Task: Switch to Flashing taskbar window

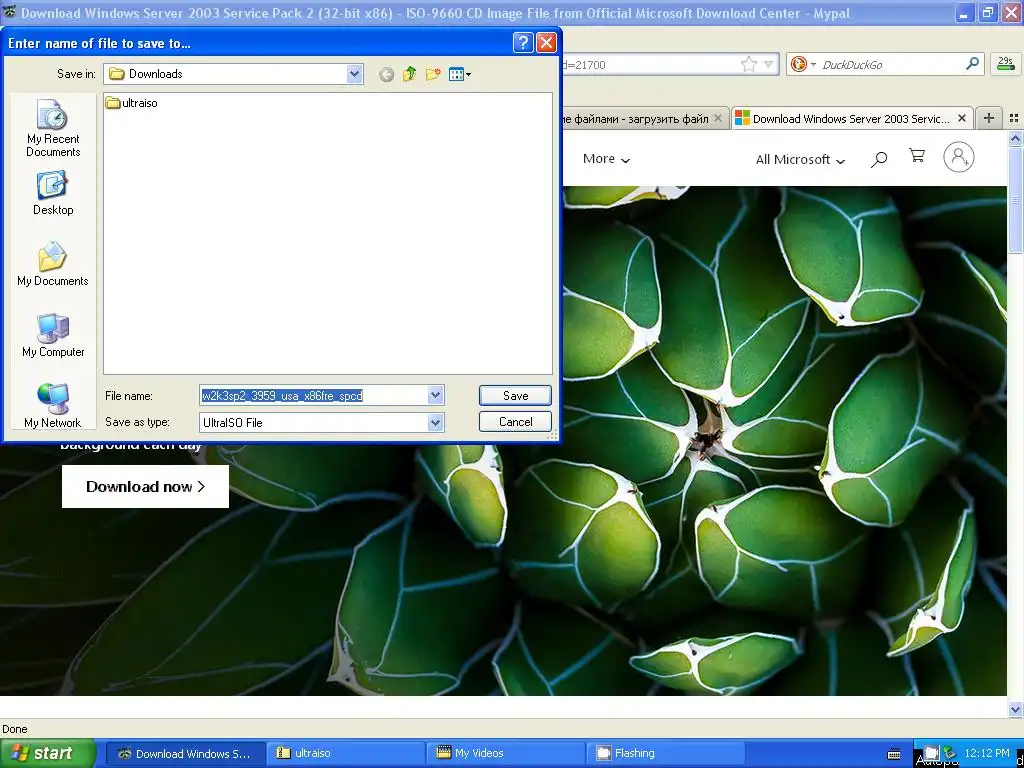Action: (666, 753)
